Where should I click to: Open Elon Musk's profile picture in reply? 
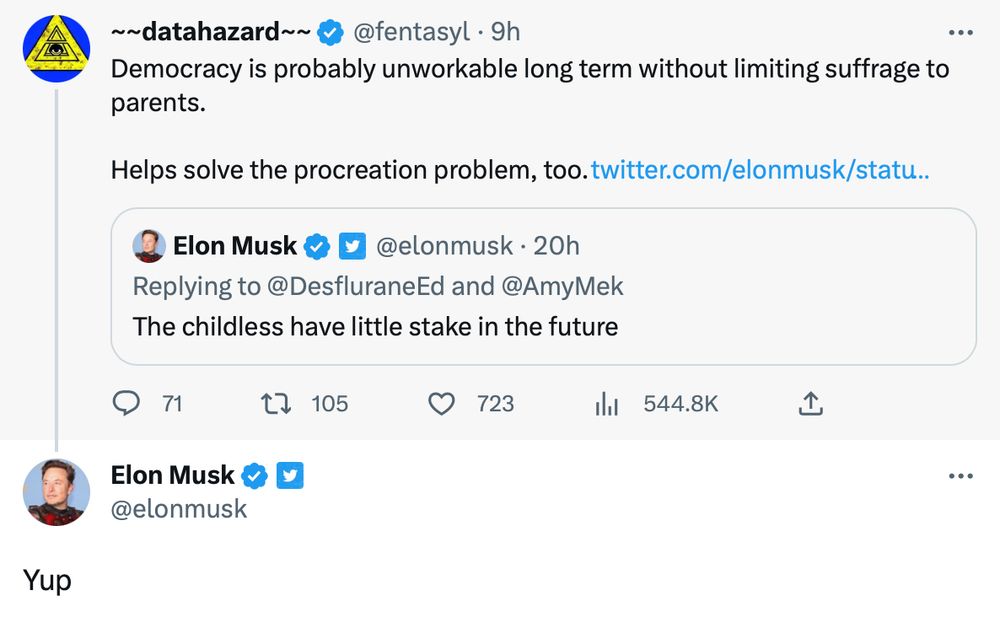56,492
